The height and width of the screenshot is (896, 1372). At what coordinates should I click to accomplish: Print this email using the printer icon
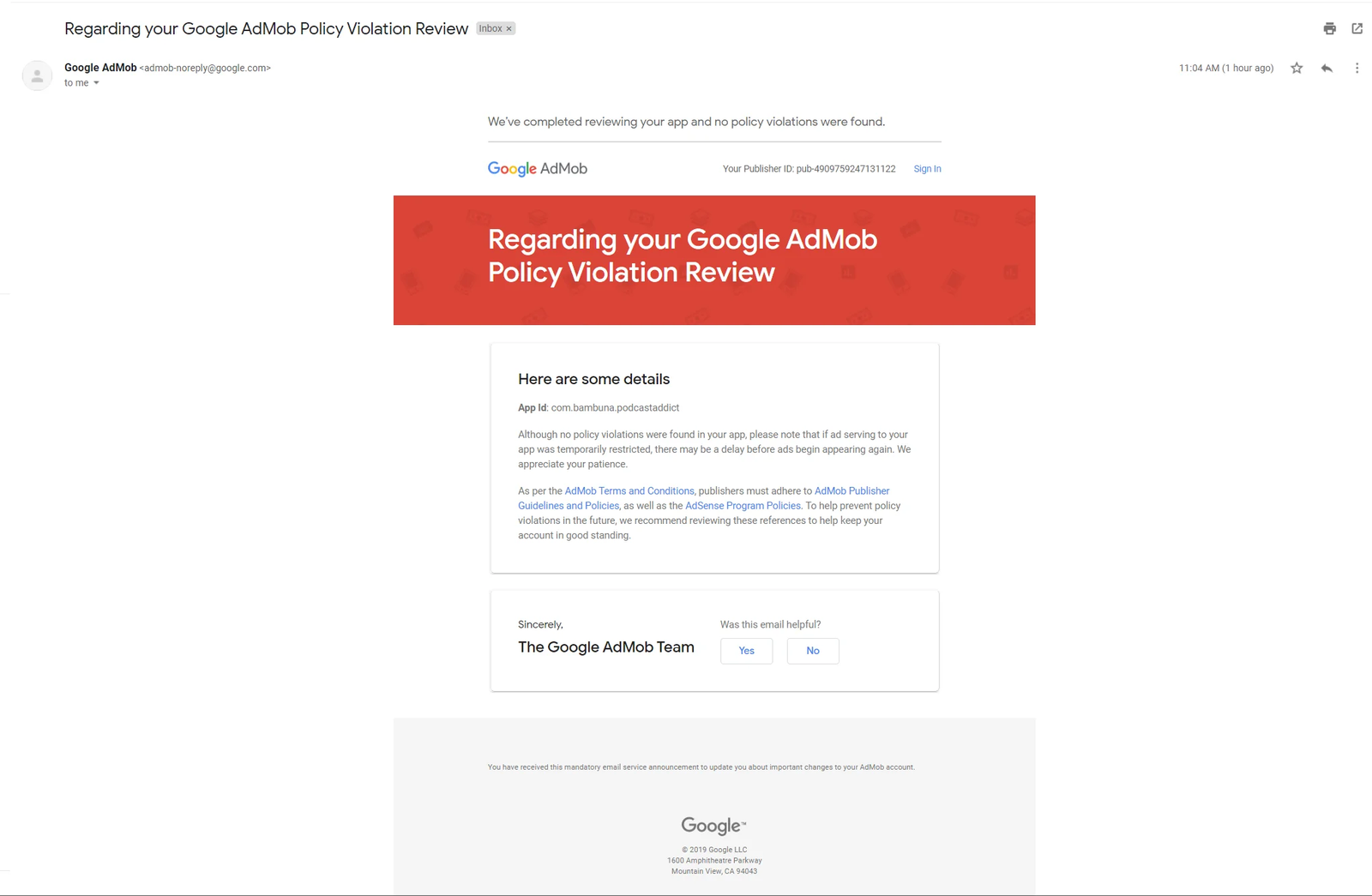click(1329, 28)
